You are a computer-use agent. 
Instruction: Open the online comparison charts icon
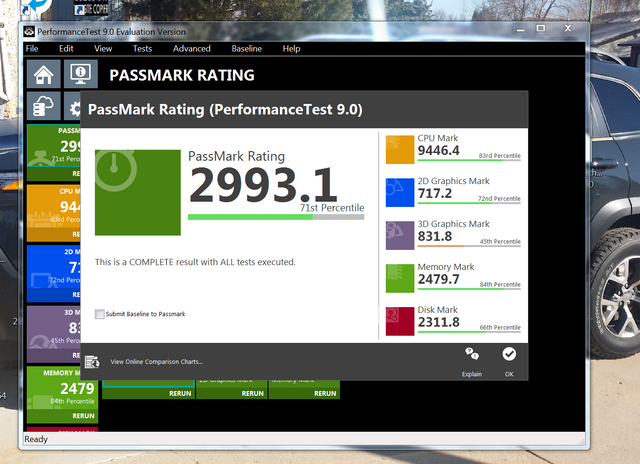(92, 362)
